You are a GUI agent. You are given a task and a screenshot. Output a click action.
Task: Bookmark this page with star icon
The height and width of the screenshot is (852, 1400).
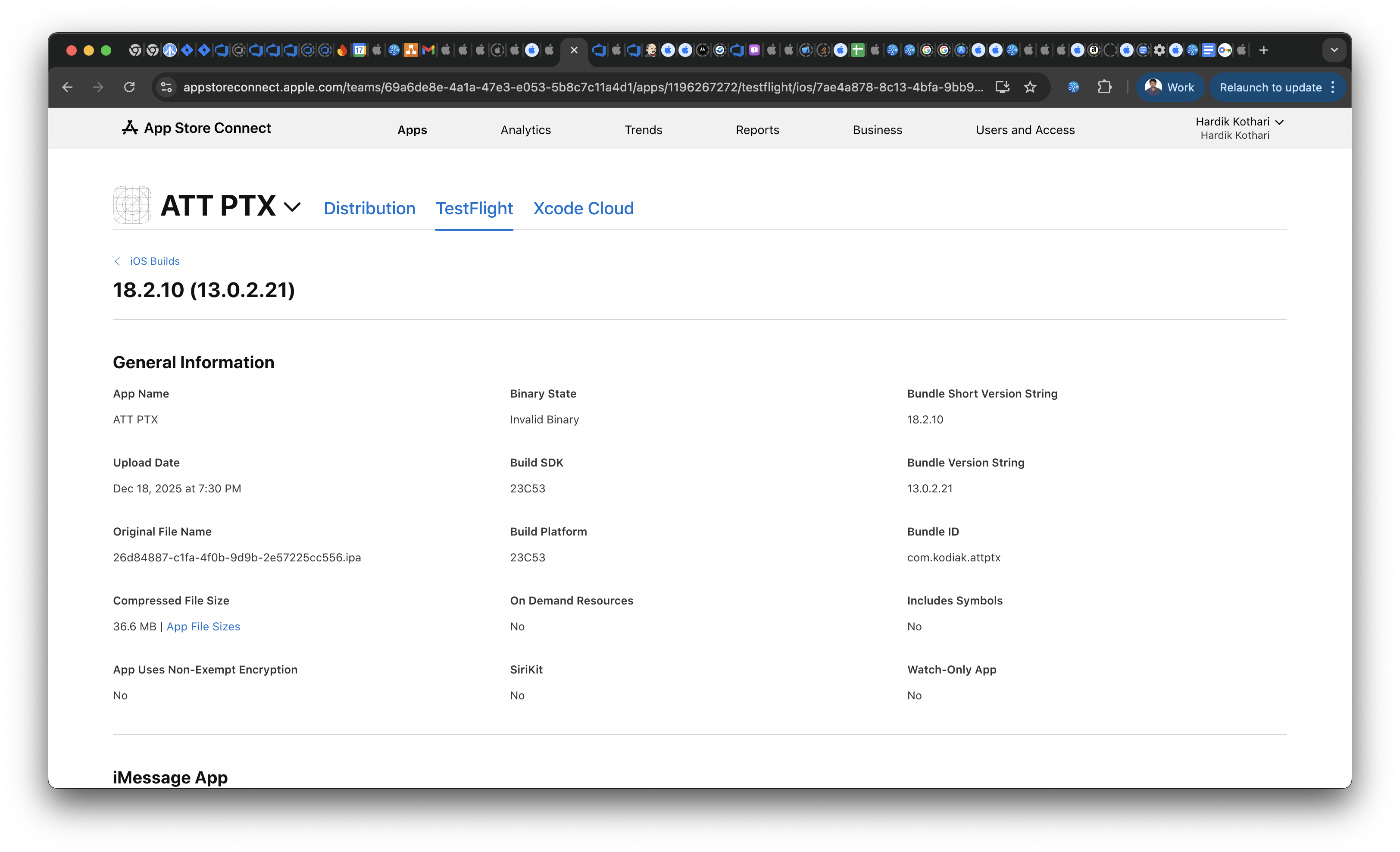(x=1030, y=87)
